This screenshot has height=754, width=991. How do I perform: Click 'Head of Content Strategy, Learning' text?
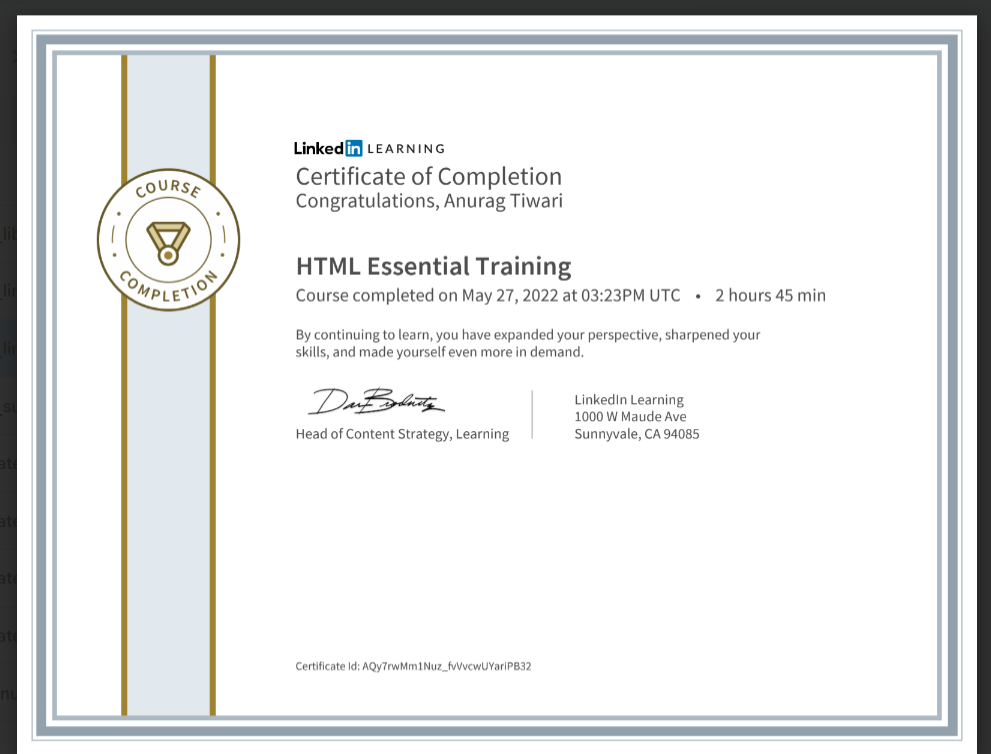click(x=402, y=434)
